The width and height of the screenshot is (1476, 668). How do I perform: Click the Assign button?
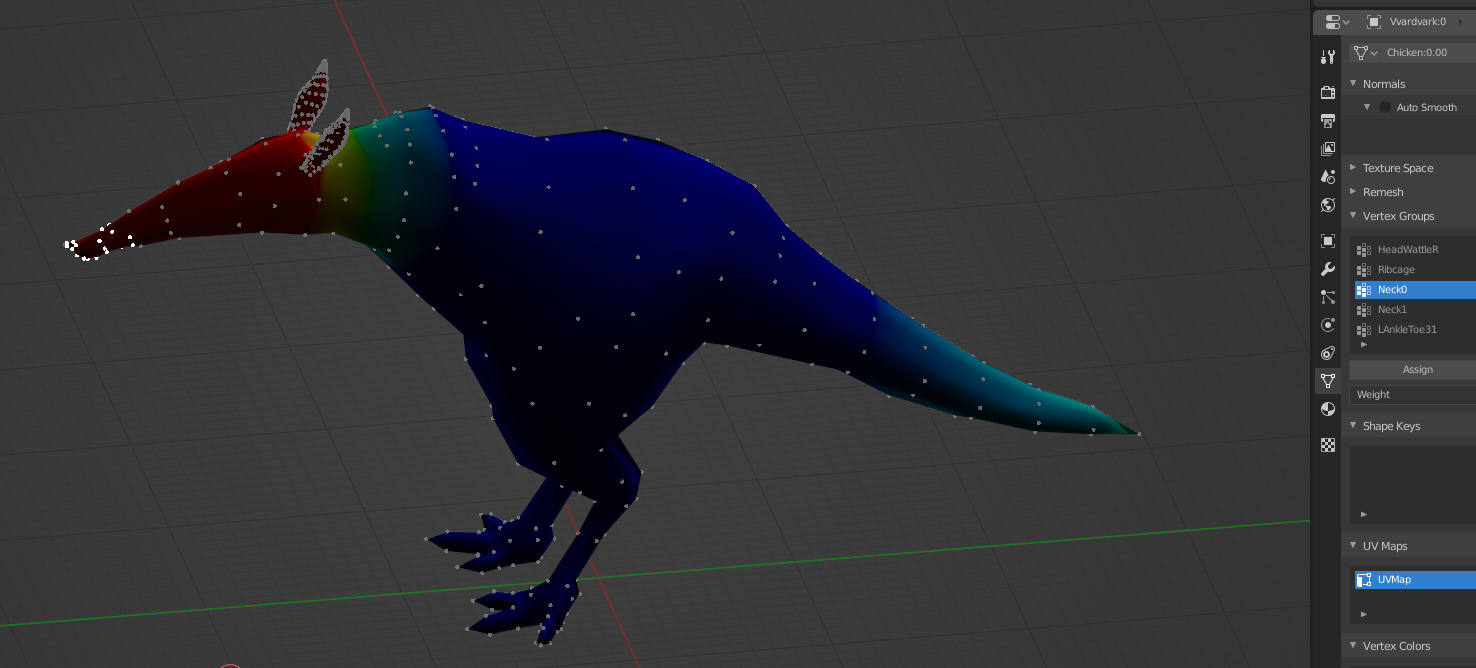click(x=1412, y=370)
